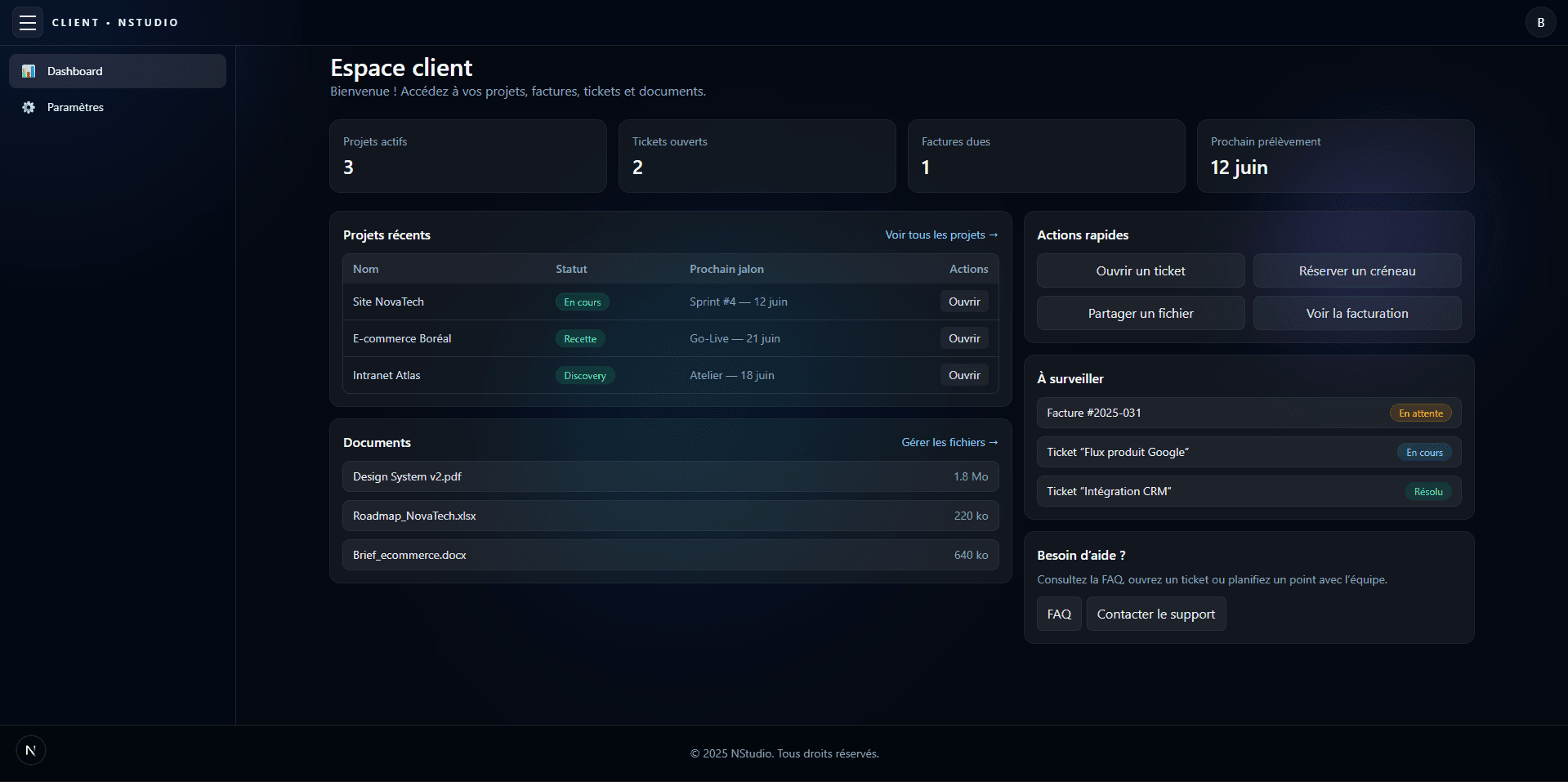This screenshot has width=1568, height=782.
Task: Follow the "Voir tous les projets" link
Action: pyautogui.click(x=940, y=235)
